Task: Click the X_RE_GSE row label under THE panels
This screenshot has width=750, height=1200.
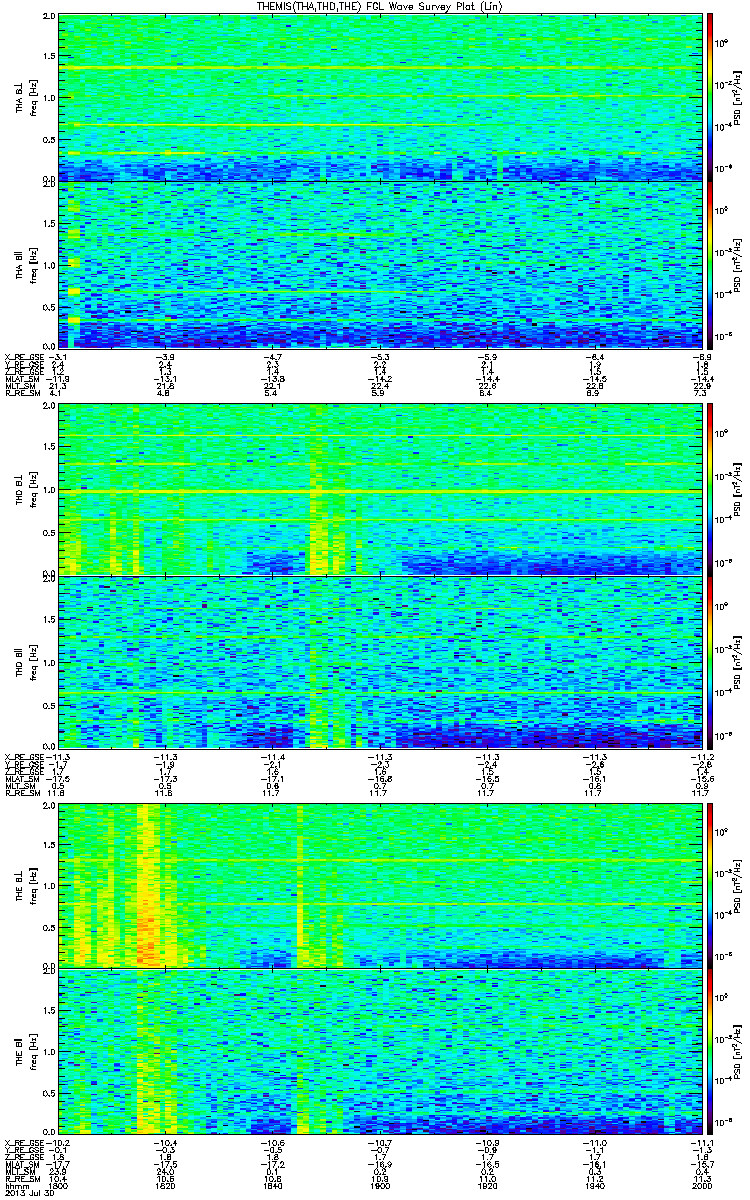Action: 25,1144
